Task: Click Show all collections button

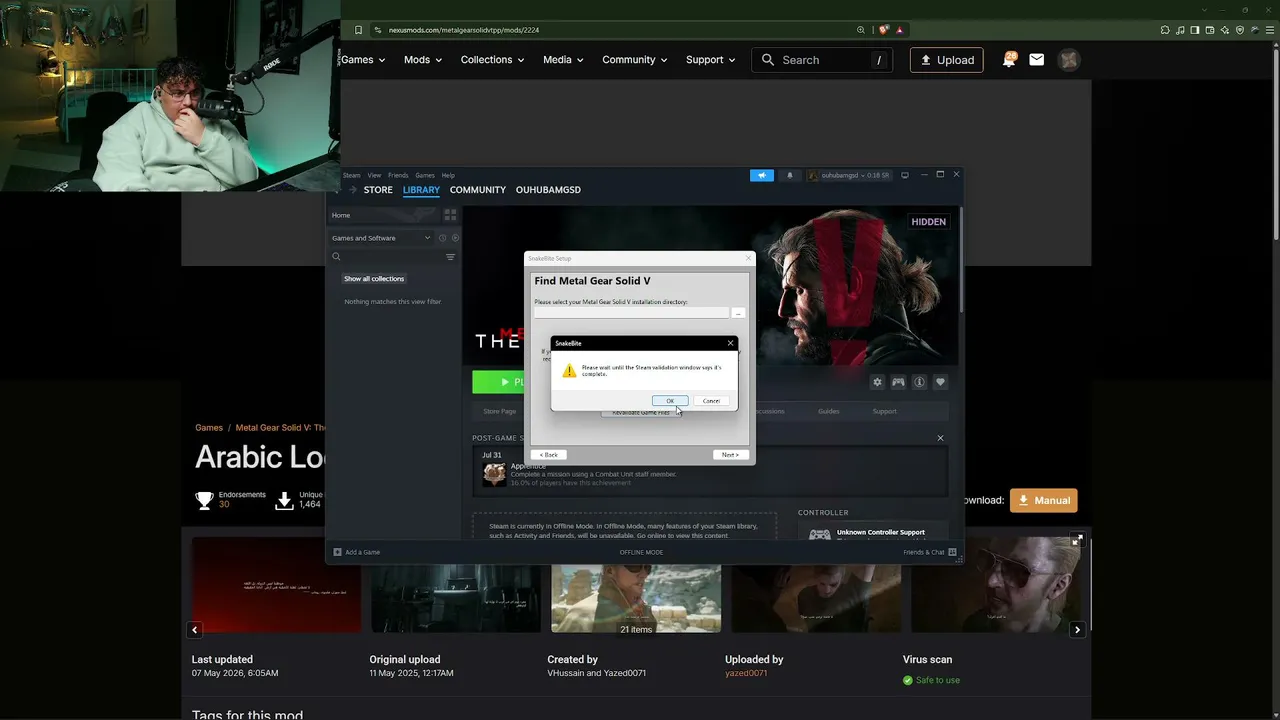Action: coord(374,279)
